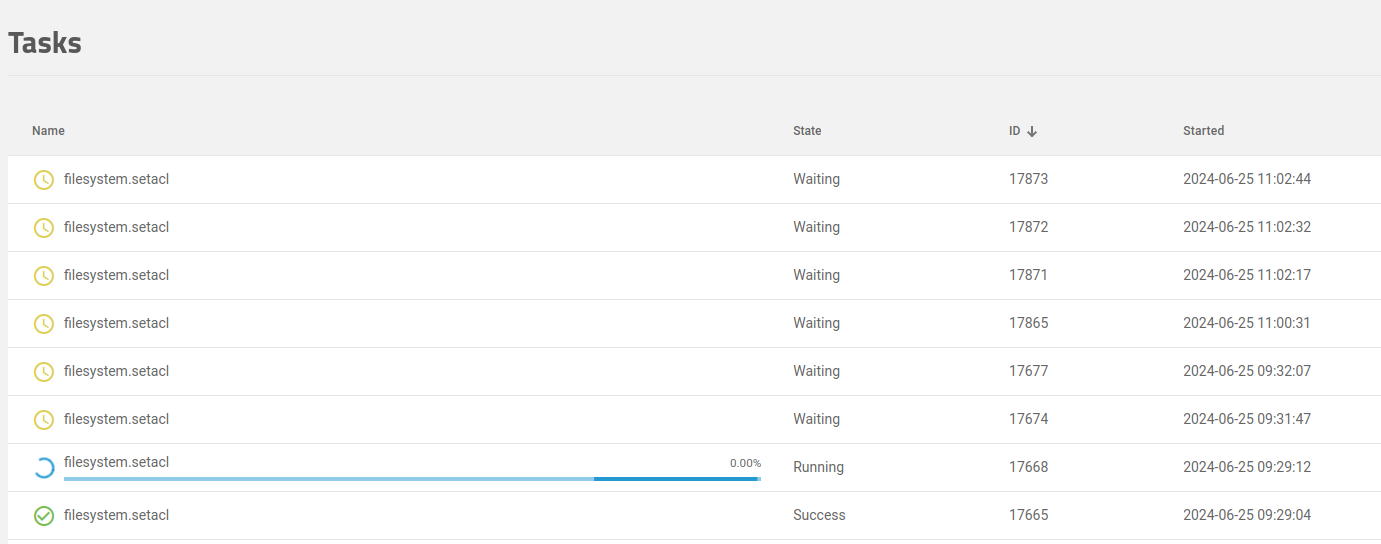Click the waiting clock icon for task 17872
This screenshot has height=544, width=1381.
[x=44, y=228]
